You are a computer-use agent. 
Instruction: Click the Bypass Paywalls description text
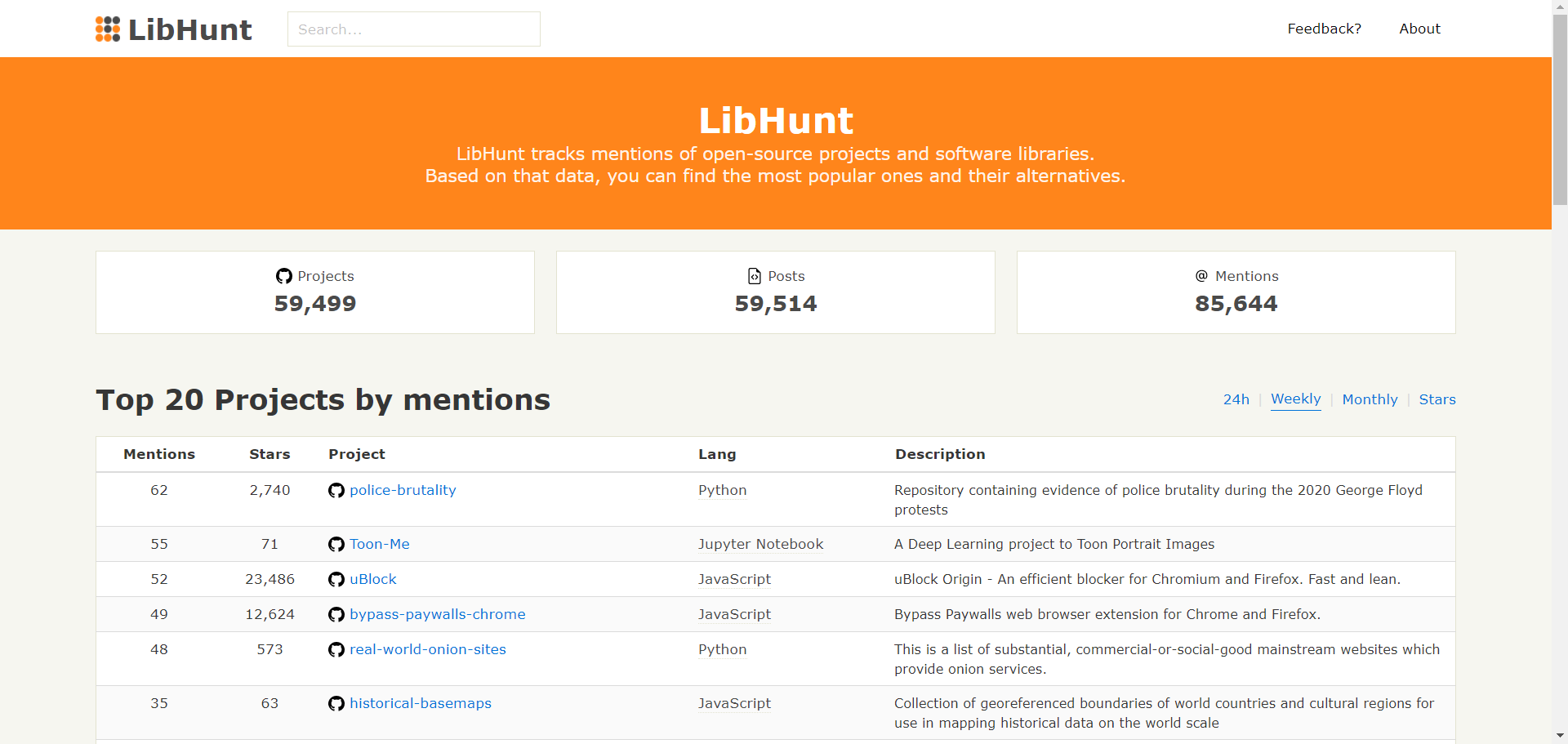(1107, 614)
